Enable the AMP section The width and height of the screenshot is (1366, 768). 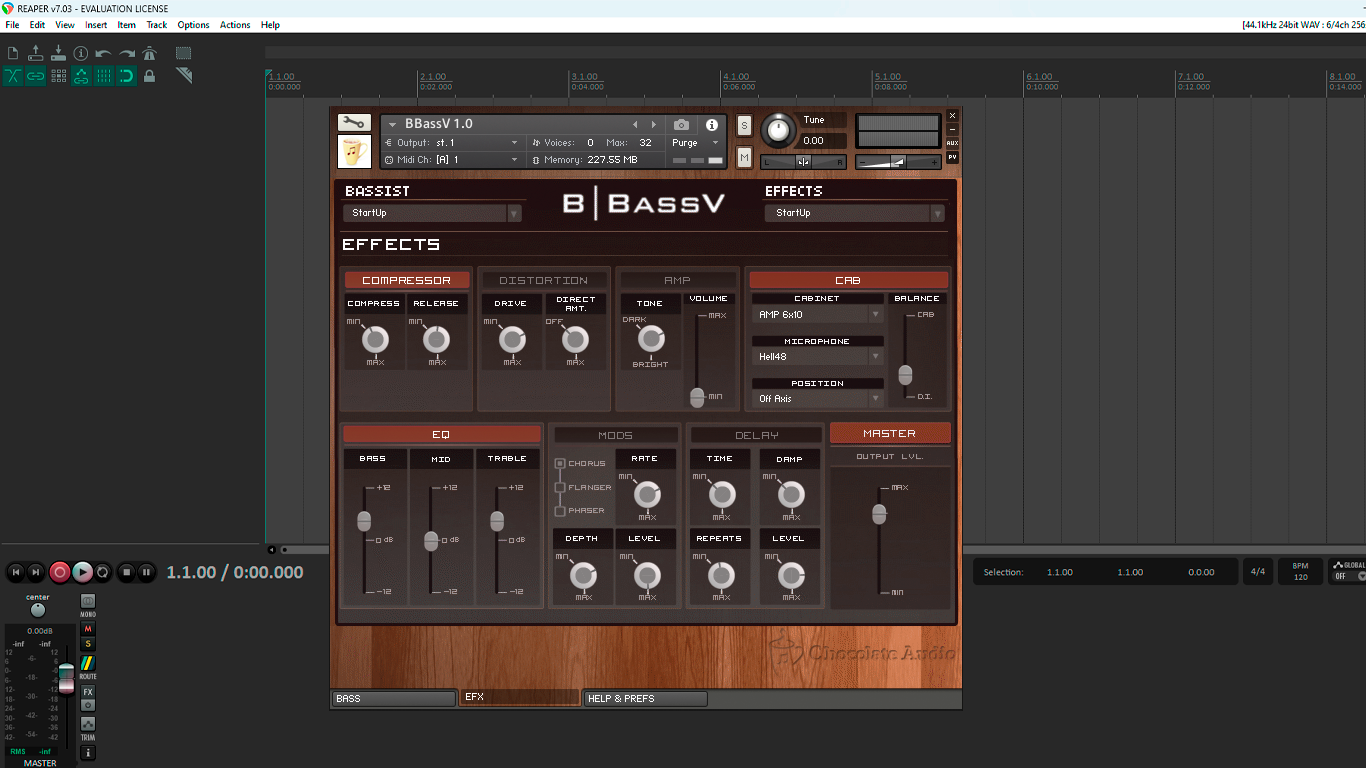tap(677, 280)
